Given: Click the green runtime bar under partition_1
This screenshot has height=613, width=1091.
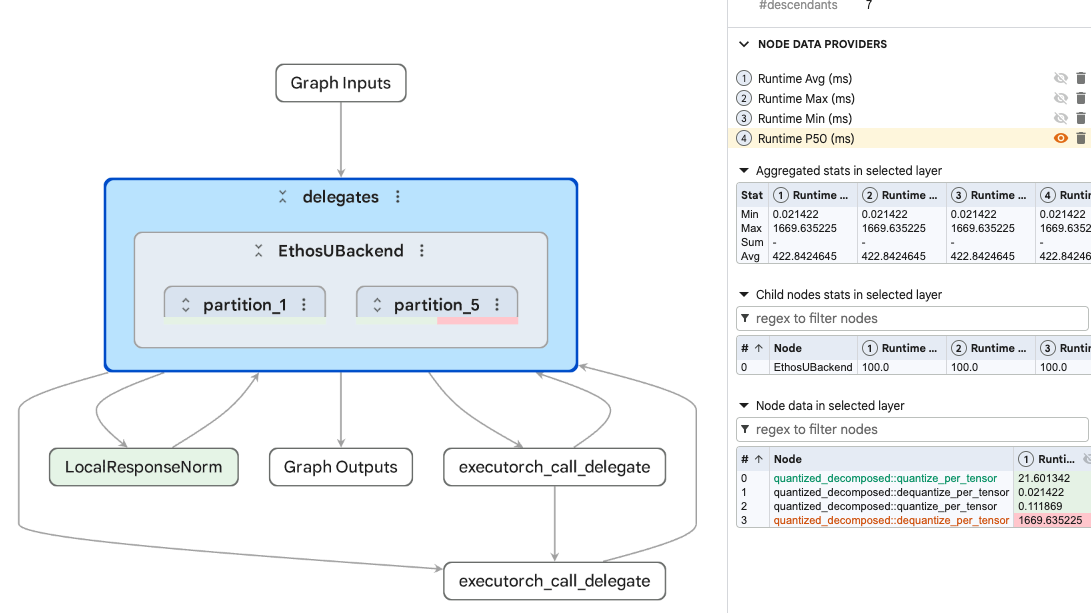Looking at the screenshot, I should (244, 321).
